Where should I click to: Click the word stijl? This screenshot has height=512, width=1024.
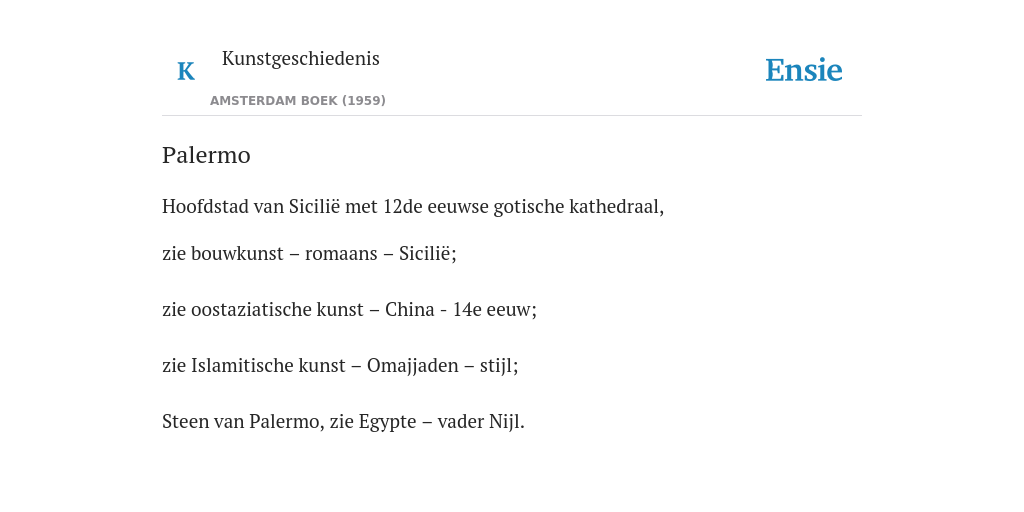point(496,366)
